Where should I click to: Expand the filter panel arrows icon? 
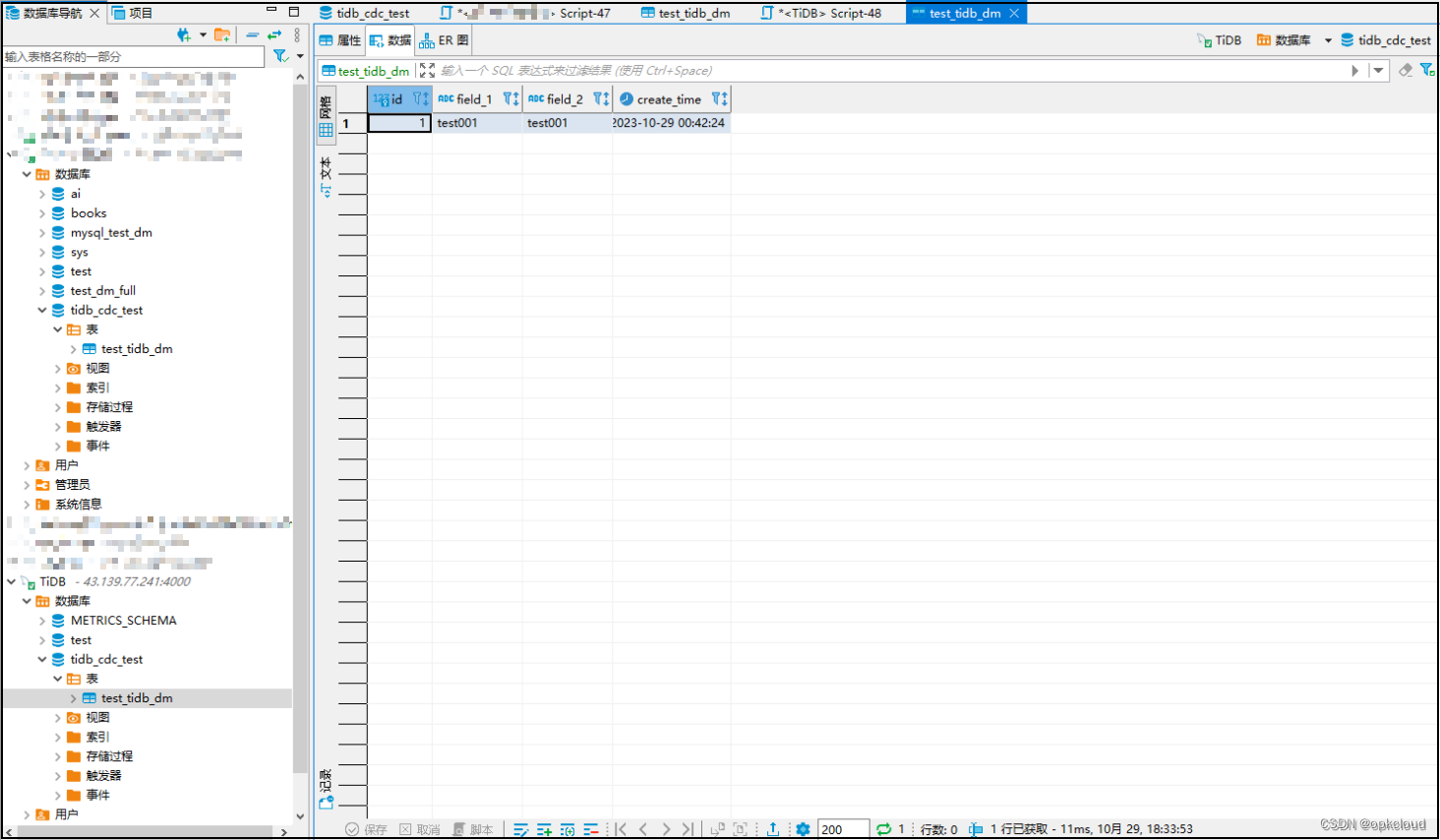pyautogui.click(x=427, y=71)
